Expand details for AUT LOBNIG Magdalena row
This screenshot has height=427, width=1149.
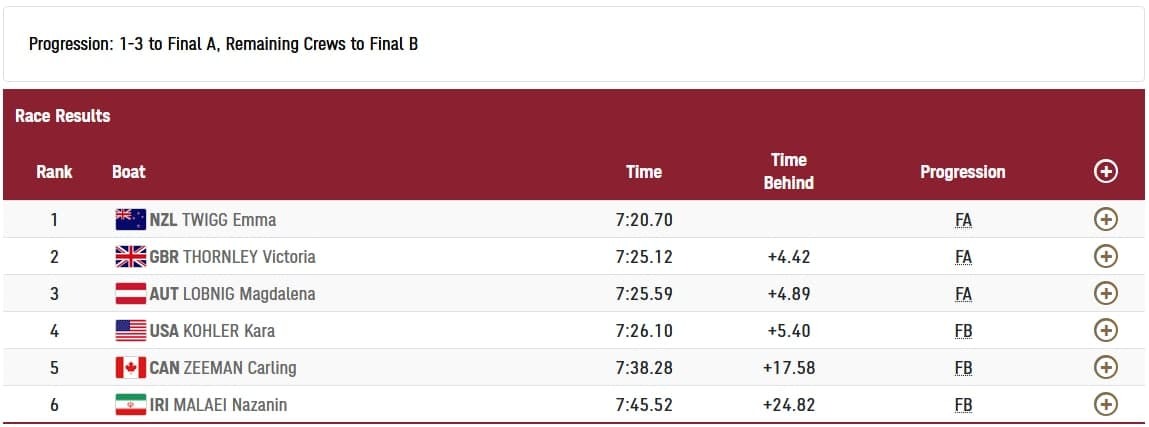coord(1105,294)
